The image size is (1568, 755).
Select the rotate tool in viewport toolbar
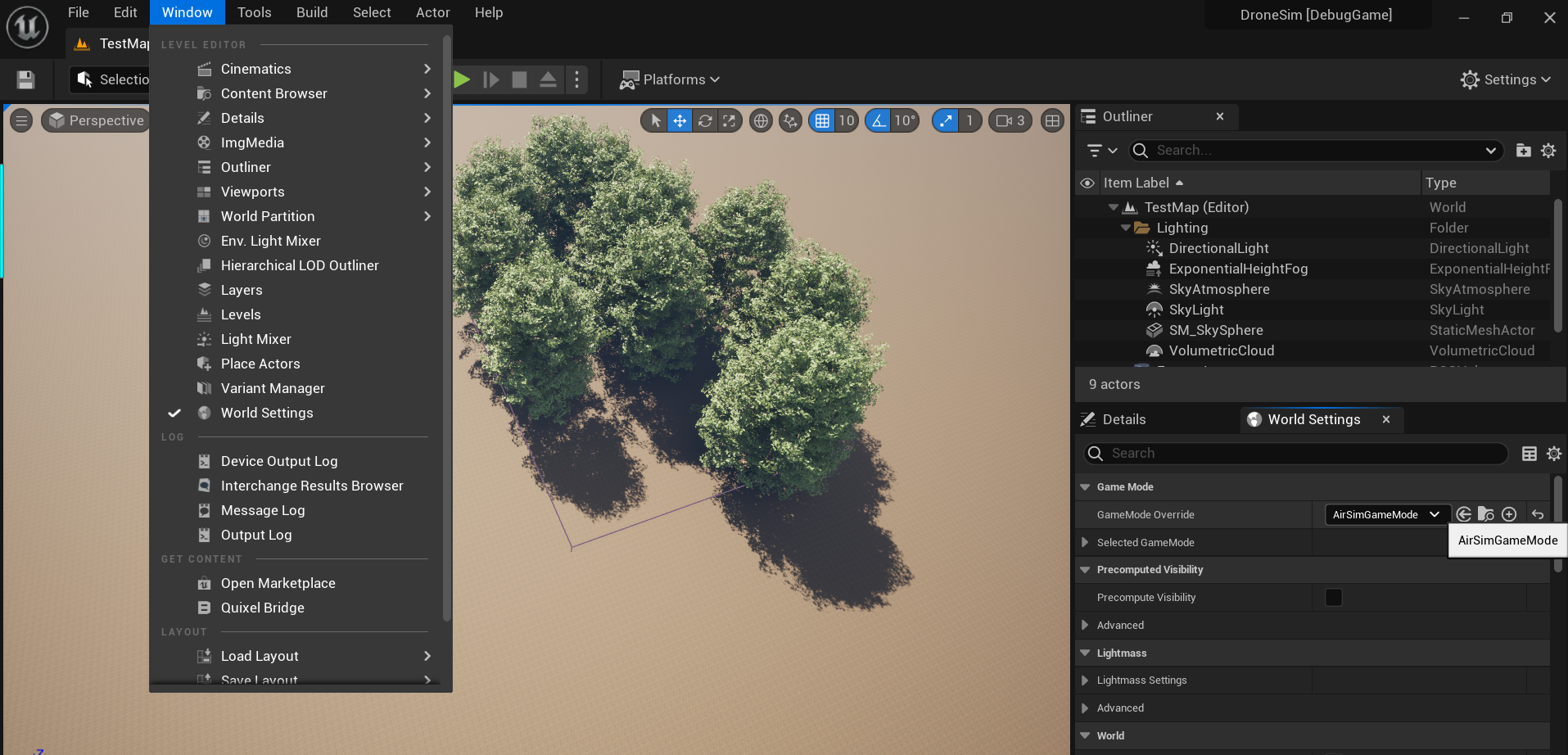[704, 121]
